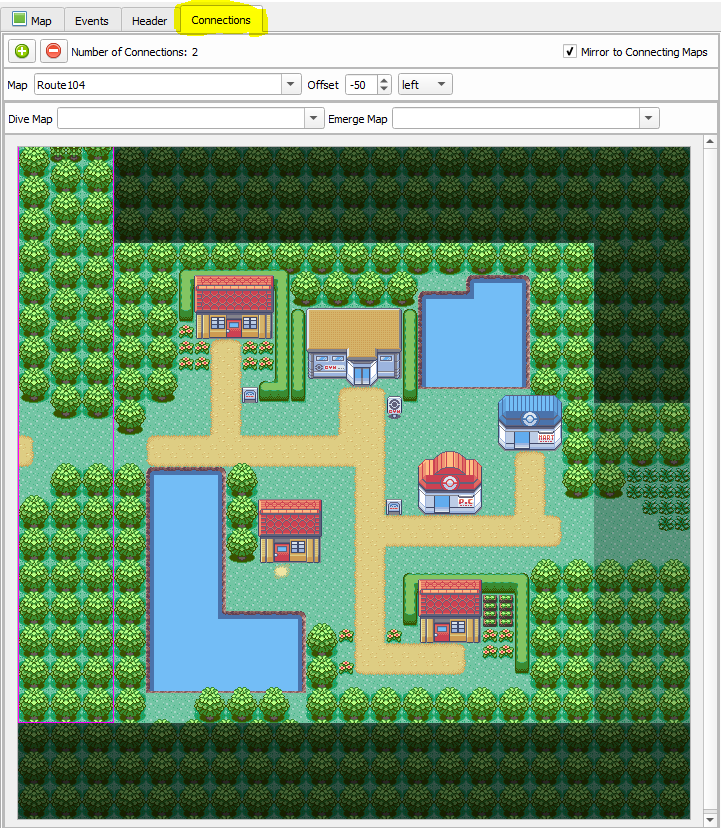Viewport: 721px width, 828px height.
Task: Open the Header tab
Action: [149, 21]
